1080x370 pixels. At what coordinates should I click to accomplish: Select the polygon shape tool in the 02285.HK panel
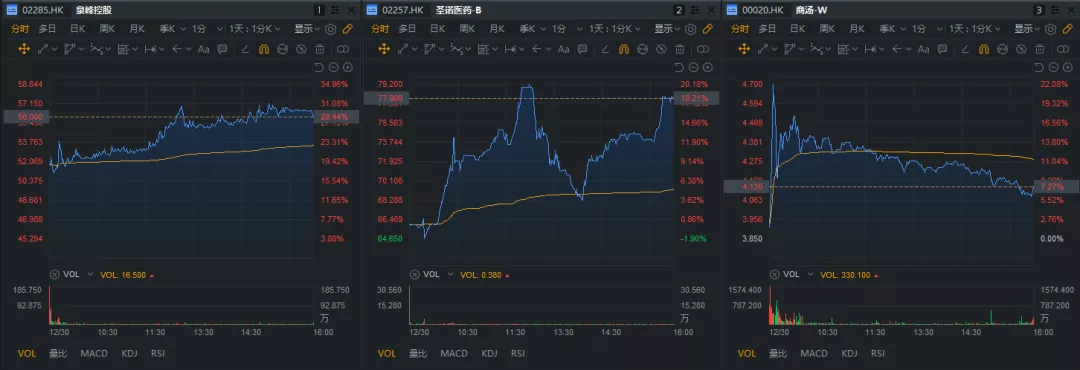click(x=70, y=49)
